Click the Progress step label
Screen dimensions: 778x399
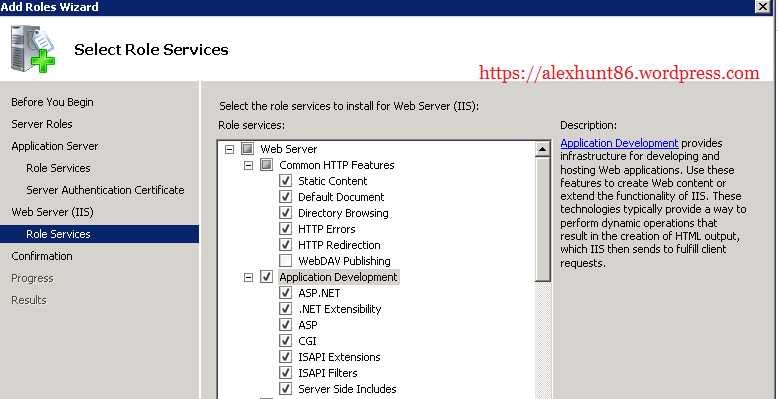point(32,278)
